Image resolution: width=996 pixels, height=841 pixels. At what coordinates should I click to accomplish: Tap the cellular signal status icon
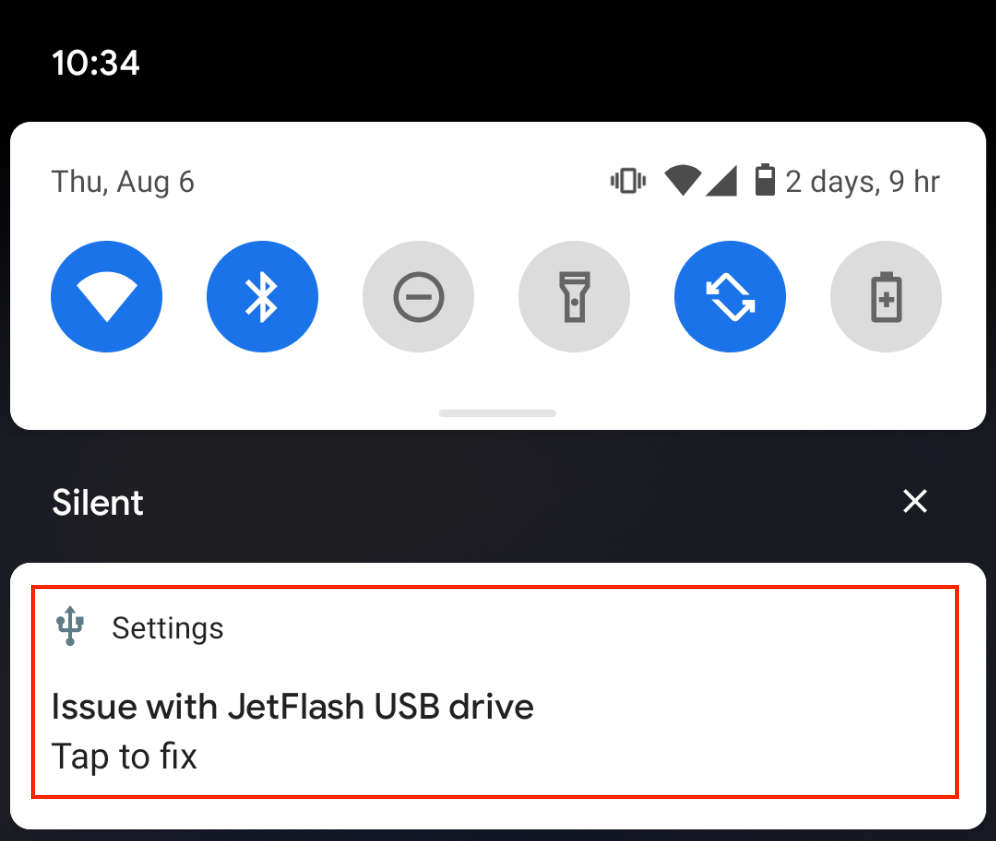pyautogui.click(x=721, y=181)
